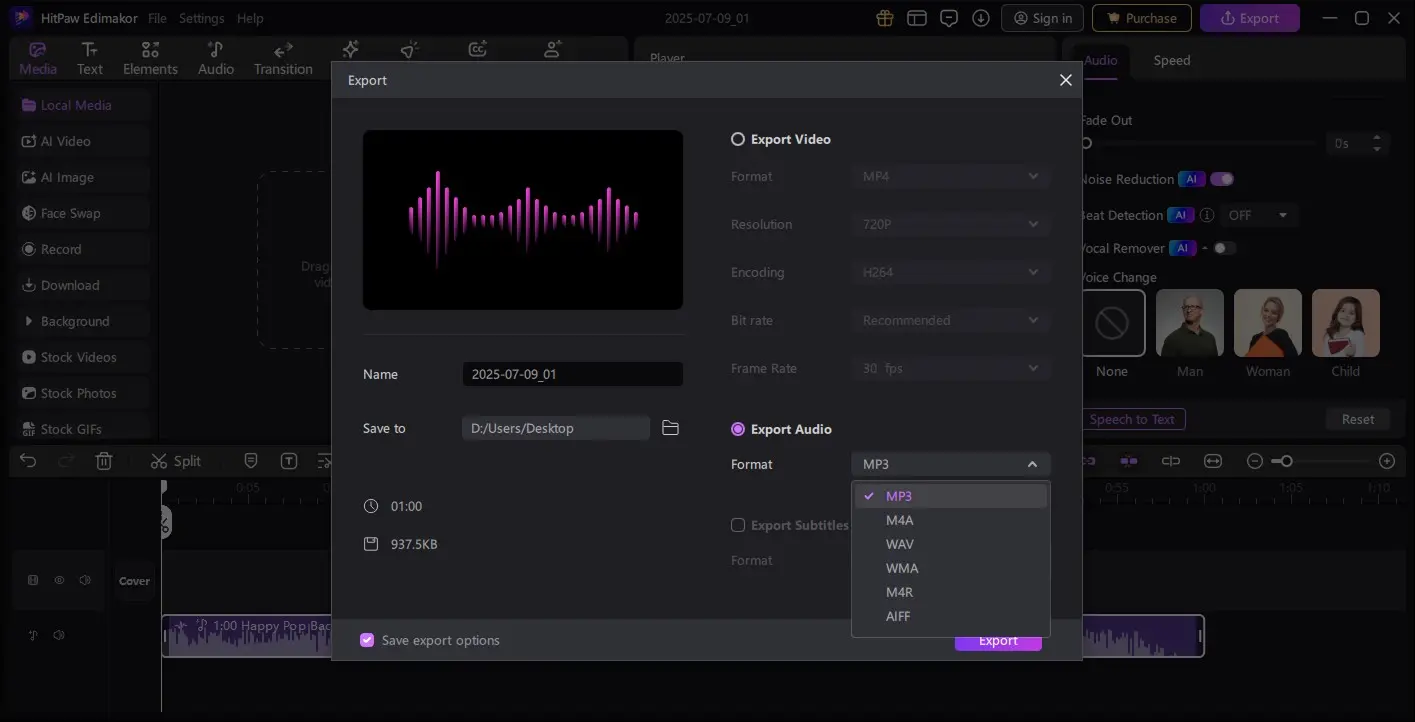Viewport: 1415px width, 722px height.
Task: Click the Split scissors tool
Action: click(x=176, y=461)
